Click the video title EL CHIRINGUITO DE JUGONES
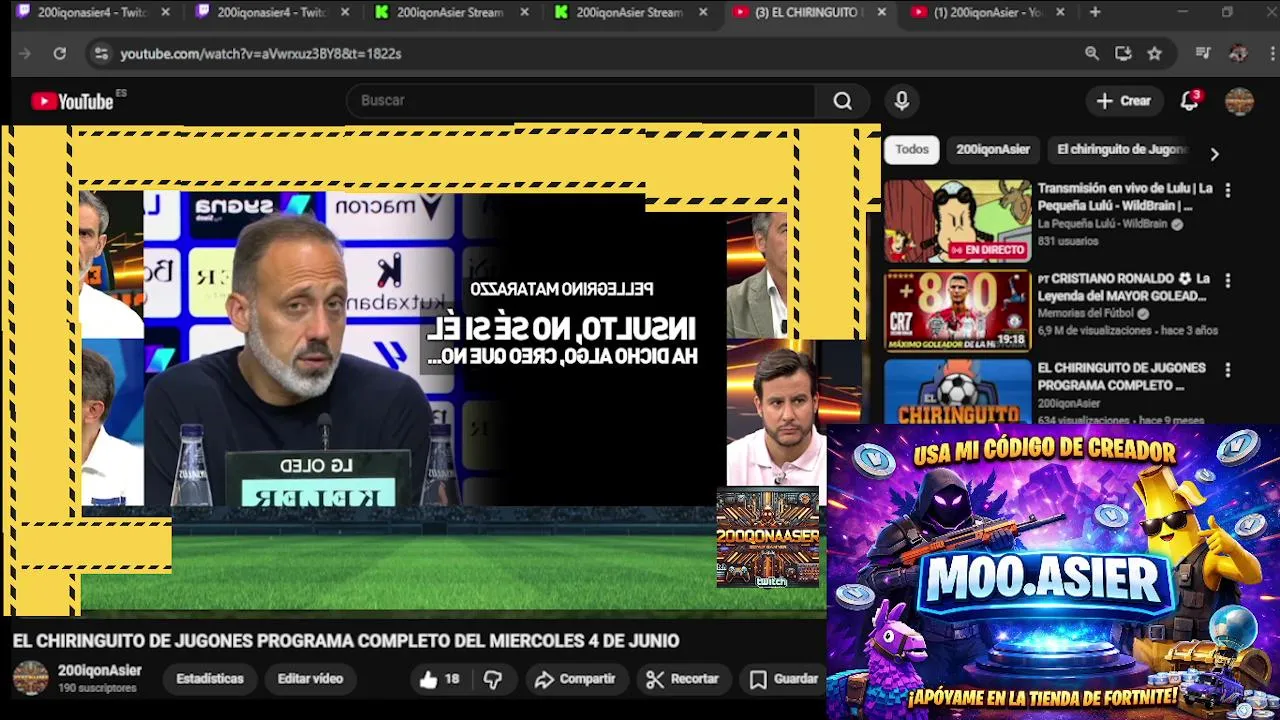Viewport: 1280px width, 720px height. 346,641
